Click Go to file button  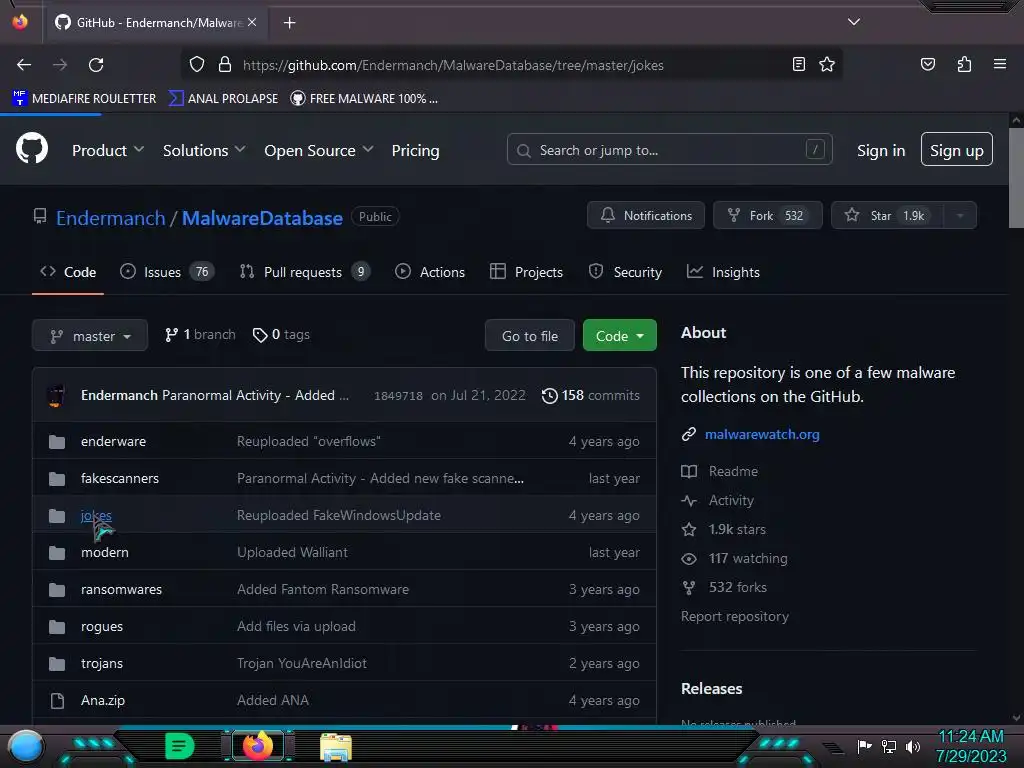[x=530, y=336]
